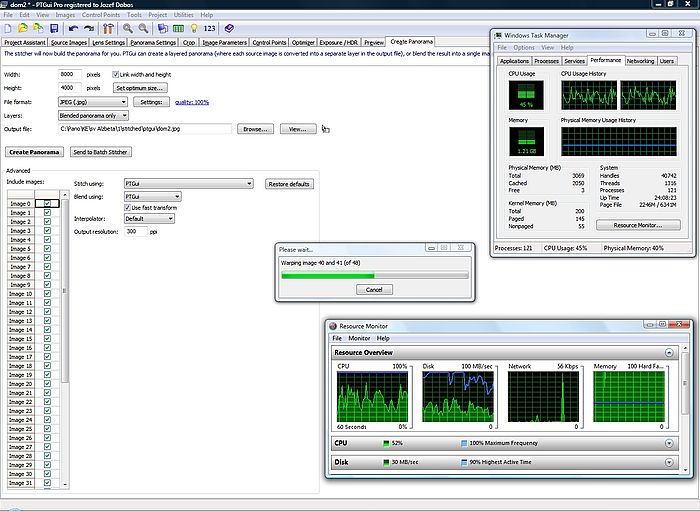This screenshot has height=511, width=700.
Task: Click the New project icon in toolbar
Action: 9,29
